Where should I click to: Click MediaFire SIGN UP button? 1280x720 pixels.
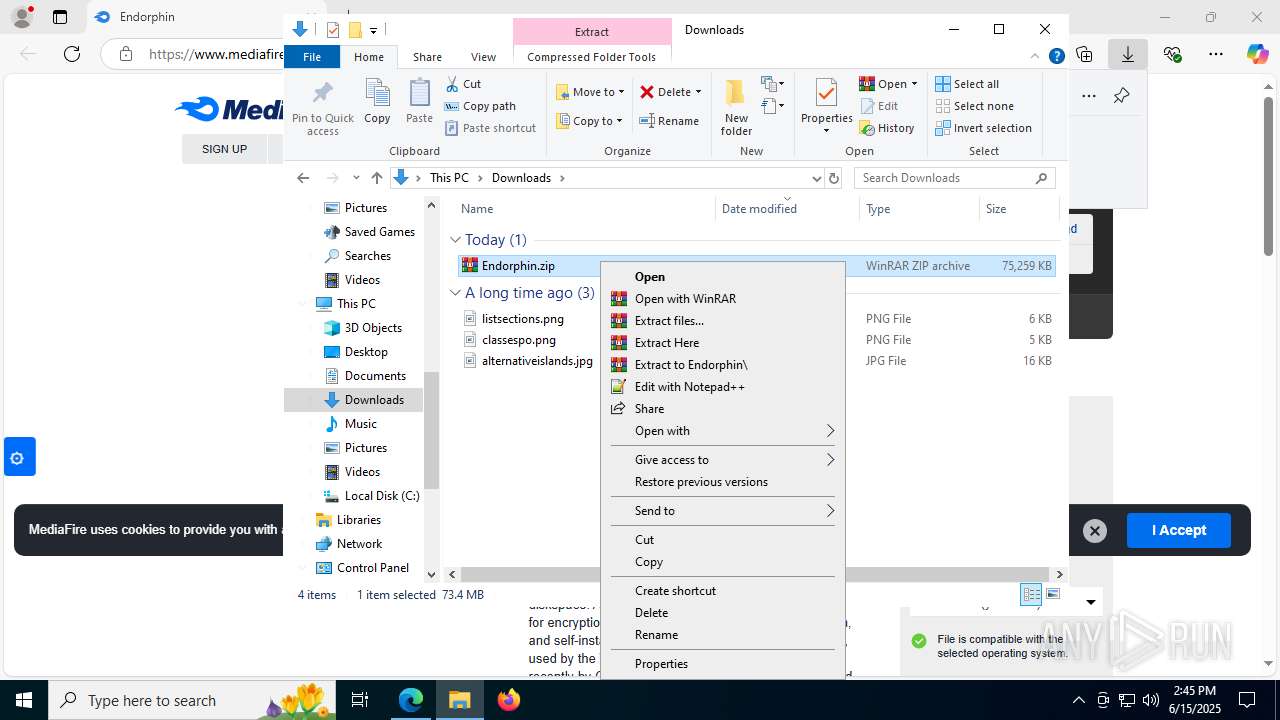224,149
